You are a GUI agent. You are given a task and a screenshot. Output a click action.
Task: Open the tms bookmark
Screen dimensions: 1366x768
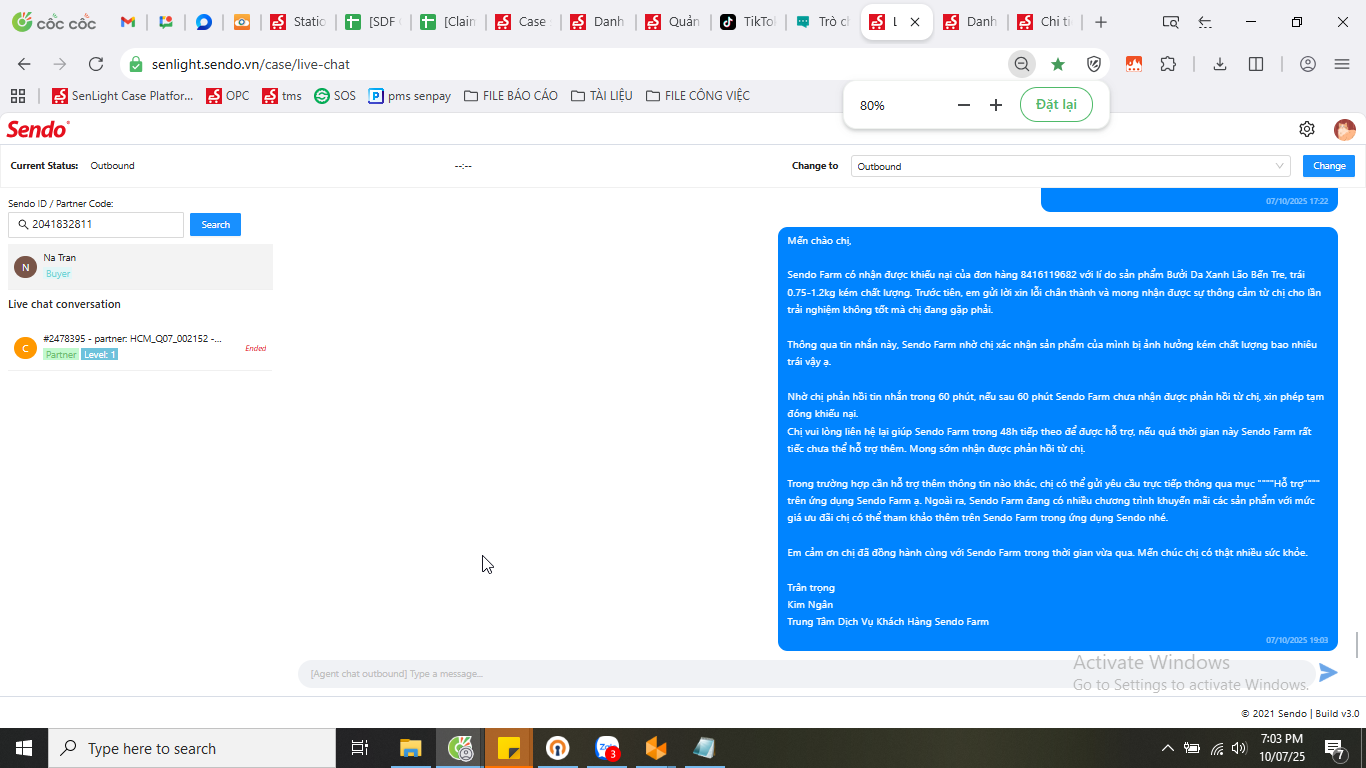pos(282,96)
